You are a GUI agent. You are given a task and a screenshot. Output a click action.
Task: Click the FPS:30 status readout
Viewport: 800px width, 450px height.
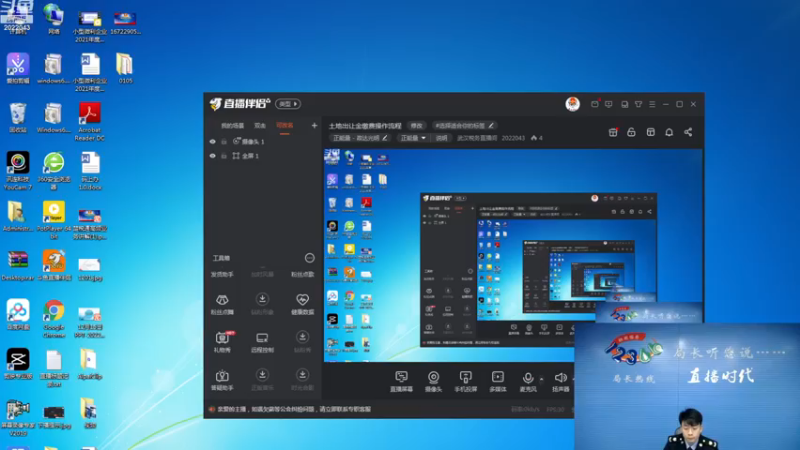(x=555, y=409)
